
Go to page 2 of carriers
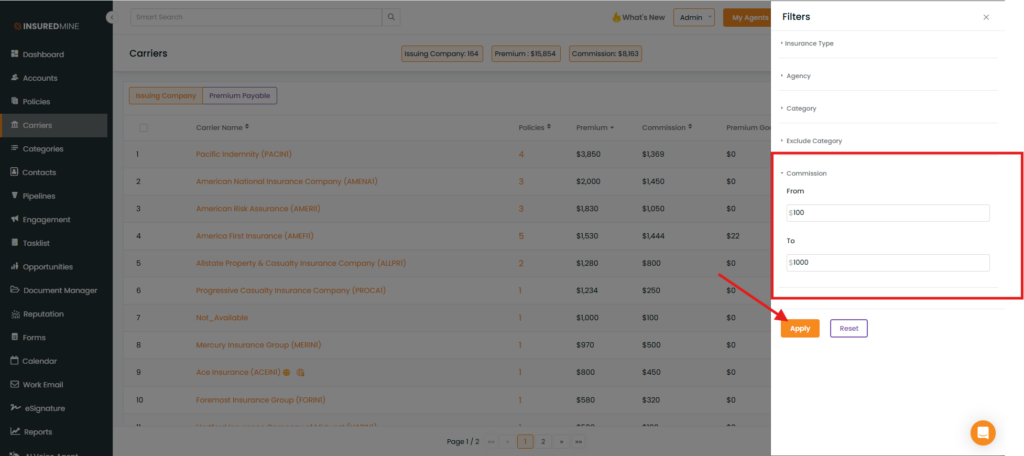543,442
